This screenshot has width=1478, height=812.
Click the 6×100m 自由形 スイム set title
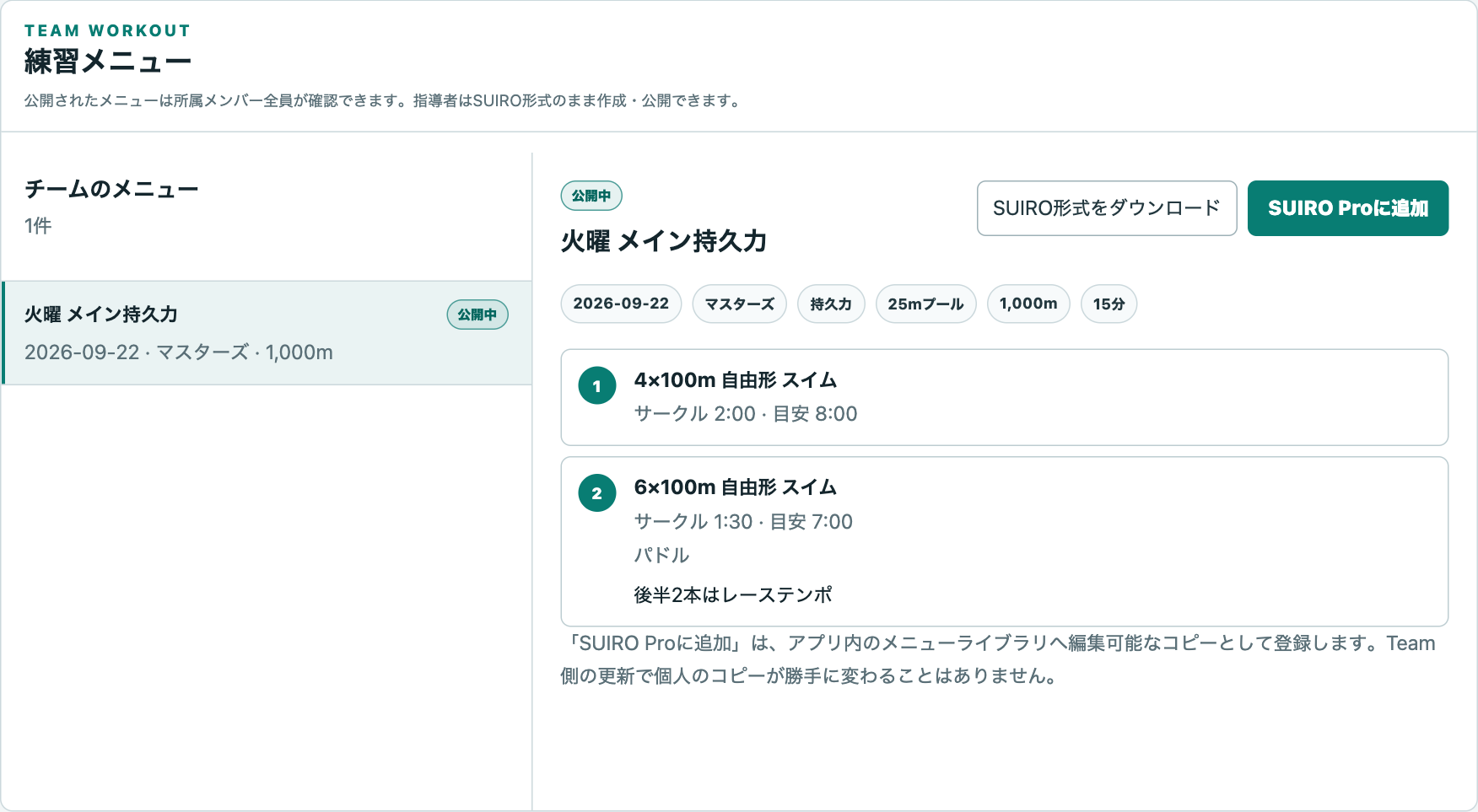tap(736, 487)
